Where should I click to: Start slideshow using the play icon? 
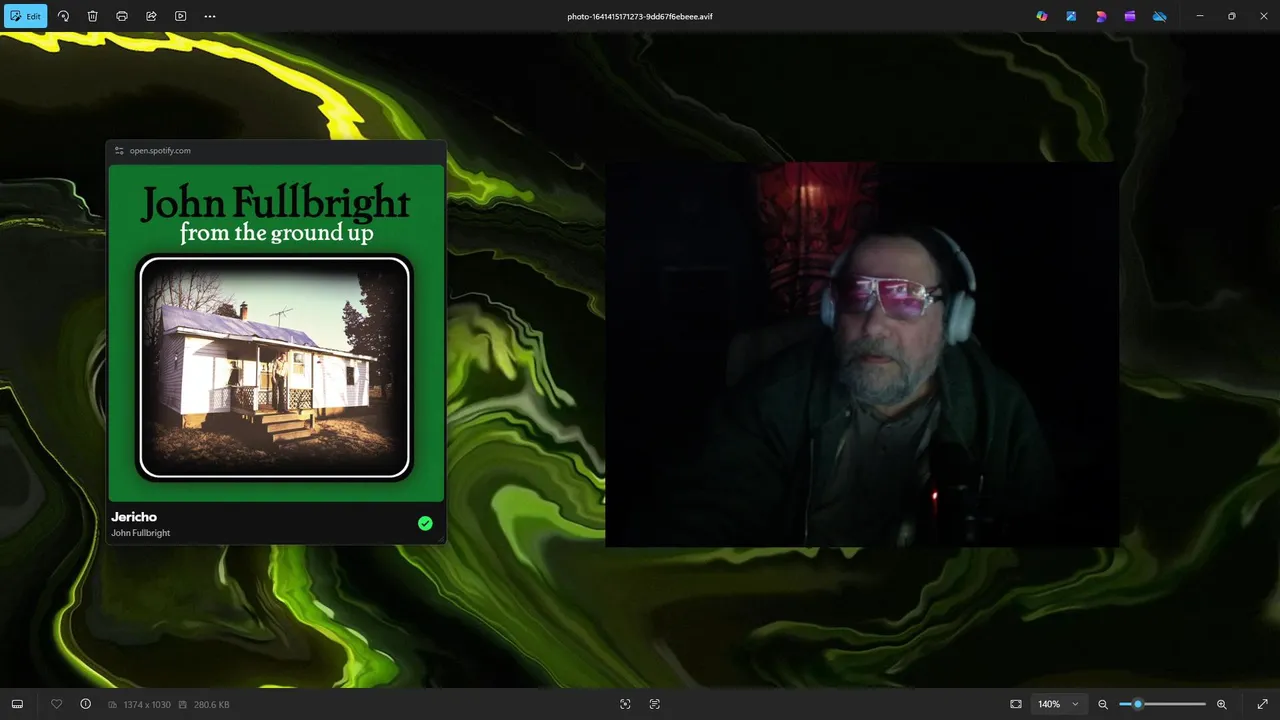click(x=180, y=16)
